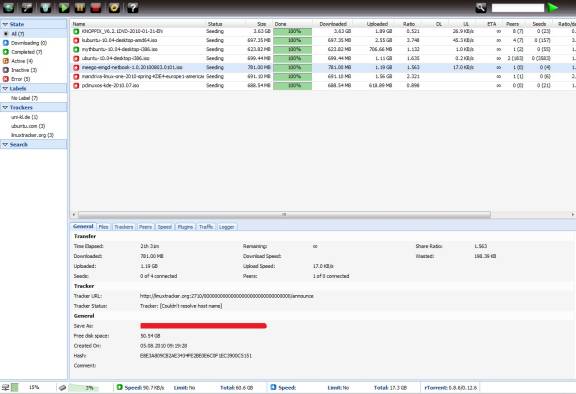Click the Add Torrent toolbar icon
The image size is (576, 394).
coord(9,7)
